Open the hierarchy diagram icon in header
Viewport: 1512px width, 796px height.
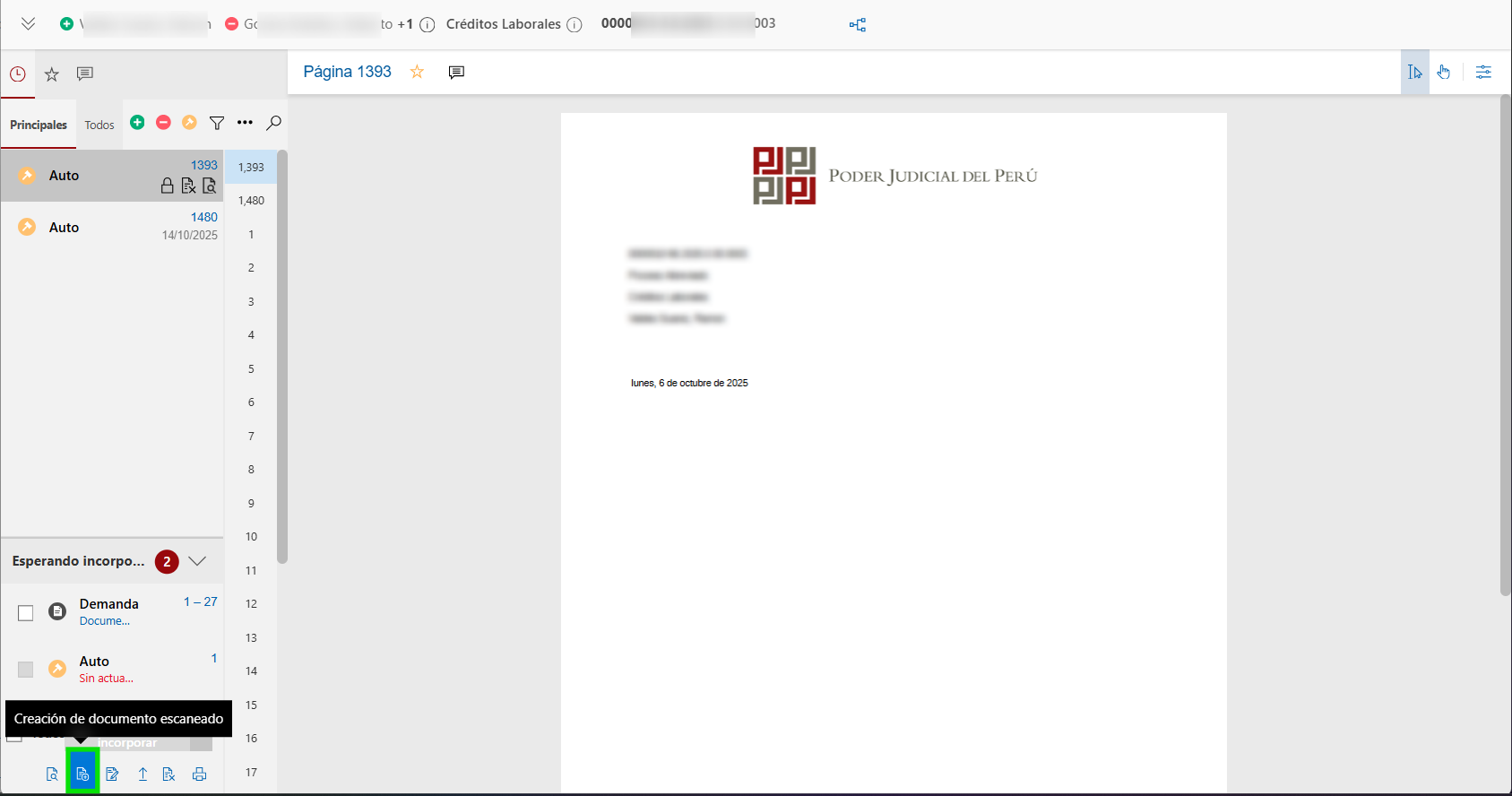pos(858,25)
